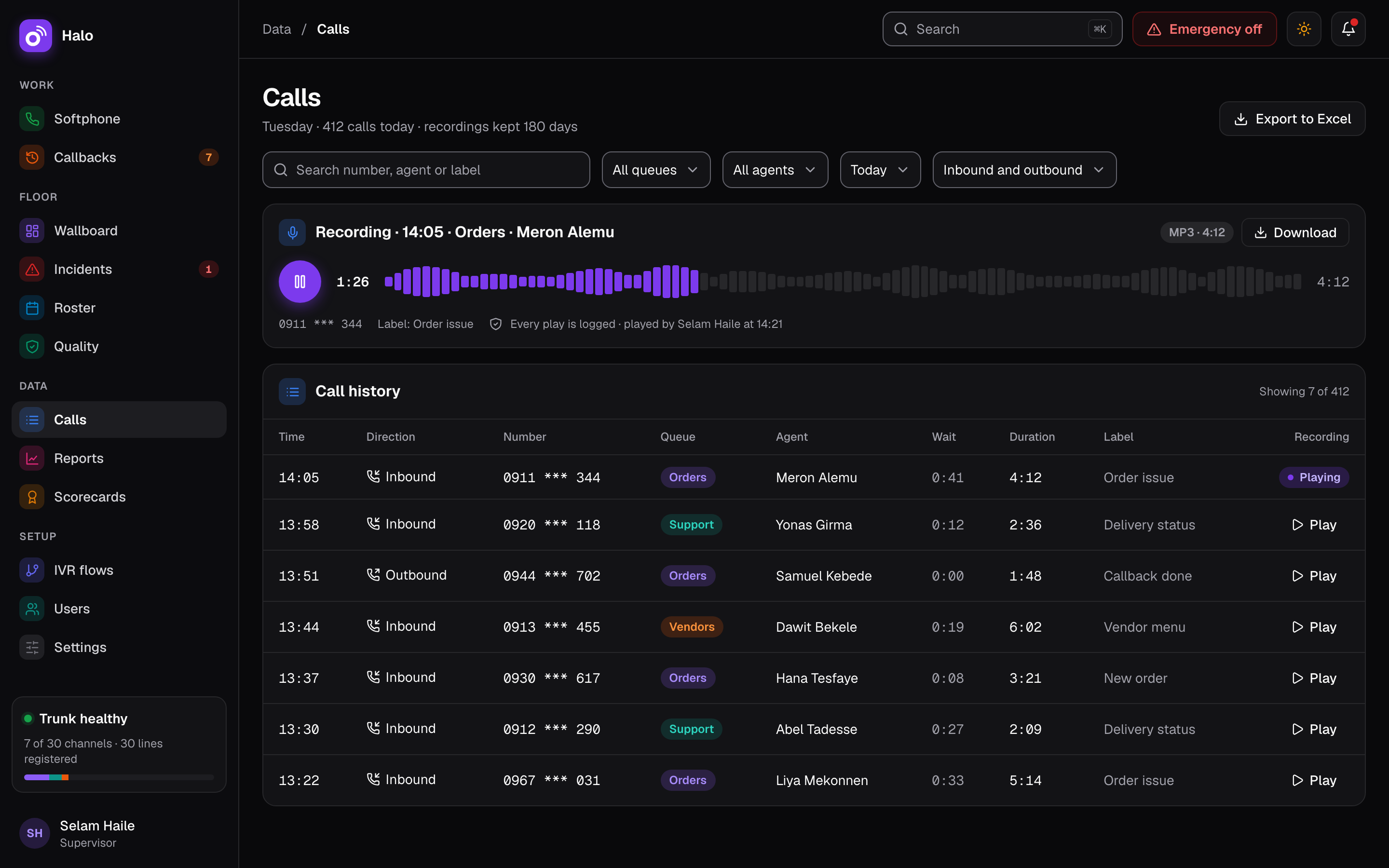This screenshot has width=1389, height=868.
Task: Click the Data breadcrumb link
Action: pyautogui.click(x=277, y=29)
